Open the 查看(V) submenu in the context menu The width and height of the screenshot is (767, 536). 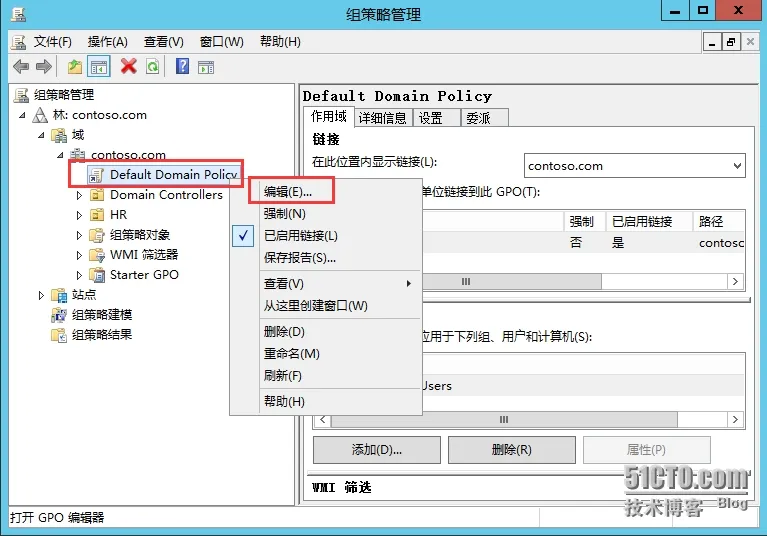coord(326,284)
